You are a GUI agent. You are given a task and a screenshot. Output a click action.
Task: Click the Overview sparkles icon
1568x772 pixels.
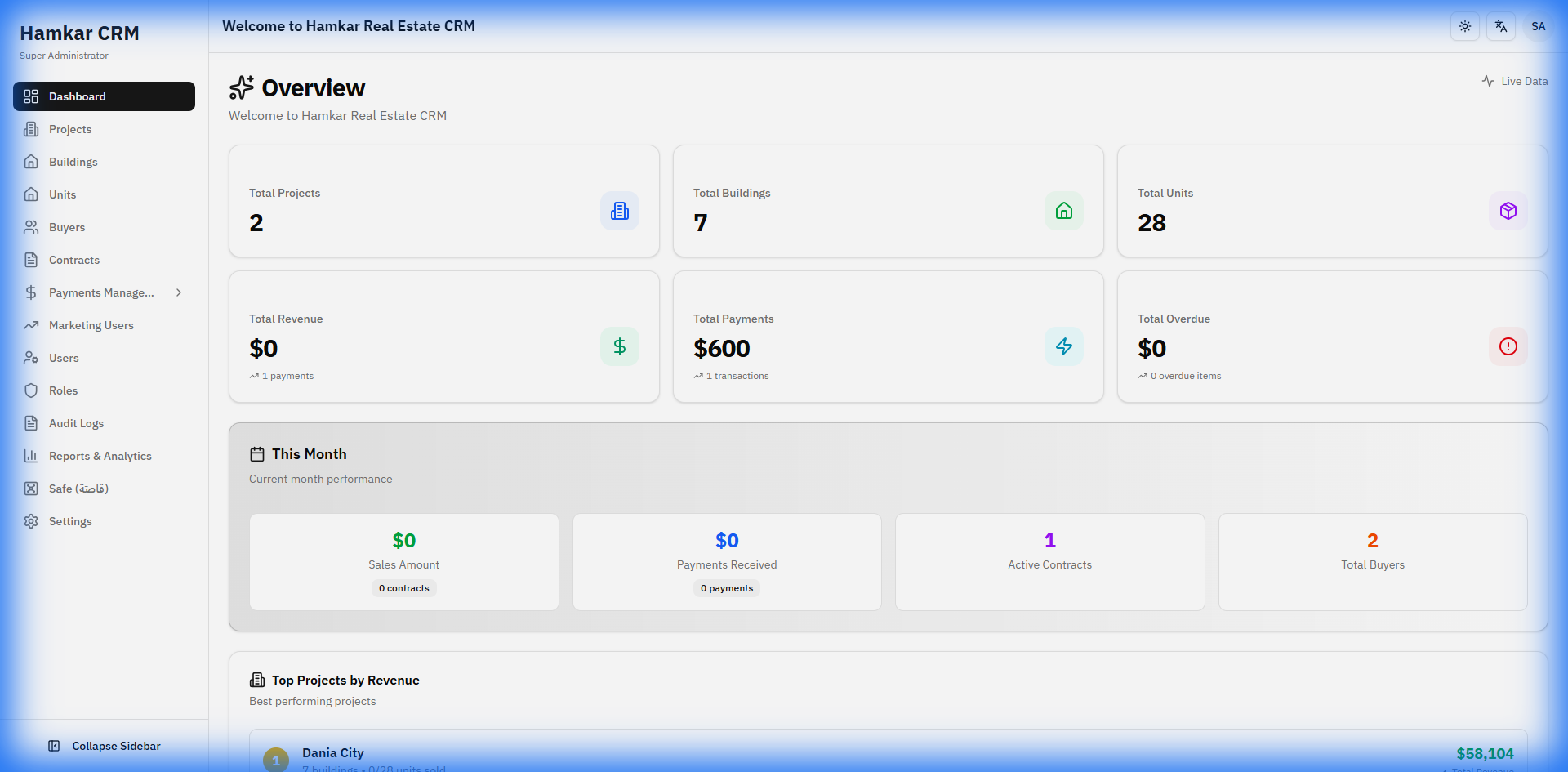coord(242,87)
